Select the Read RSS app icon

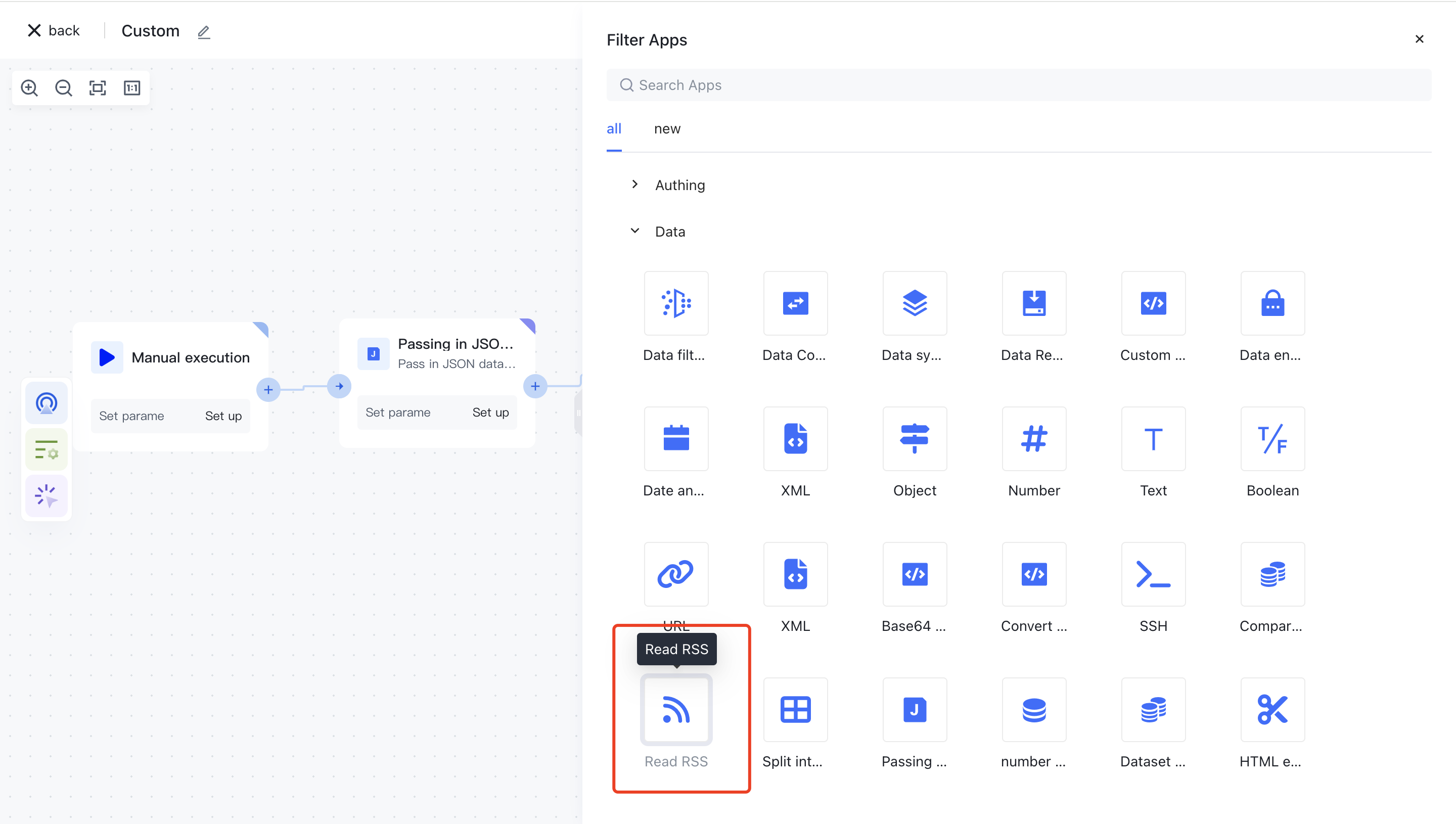675,710
